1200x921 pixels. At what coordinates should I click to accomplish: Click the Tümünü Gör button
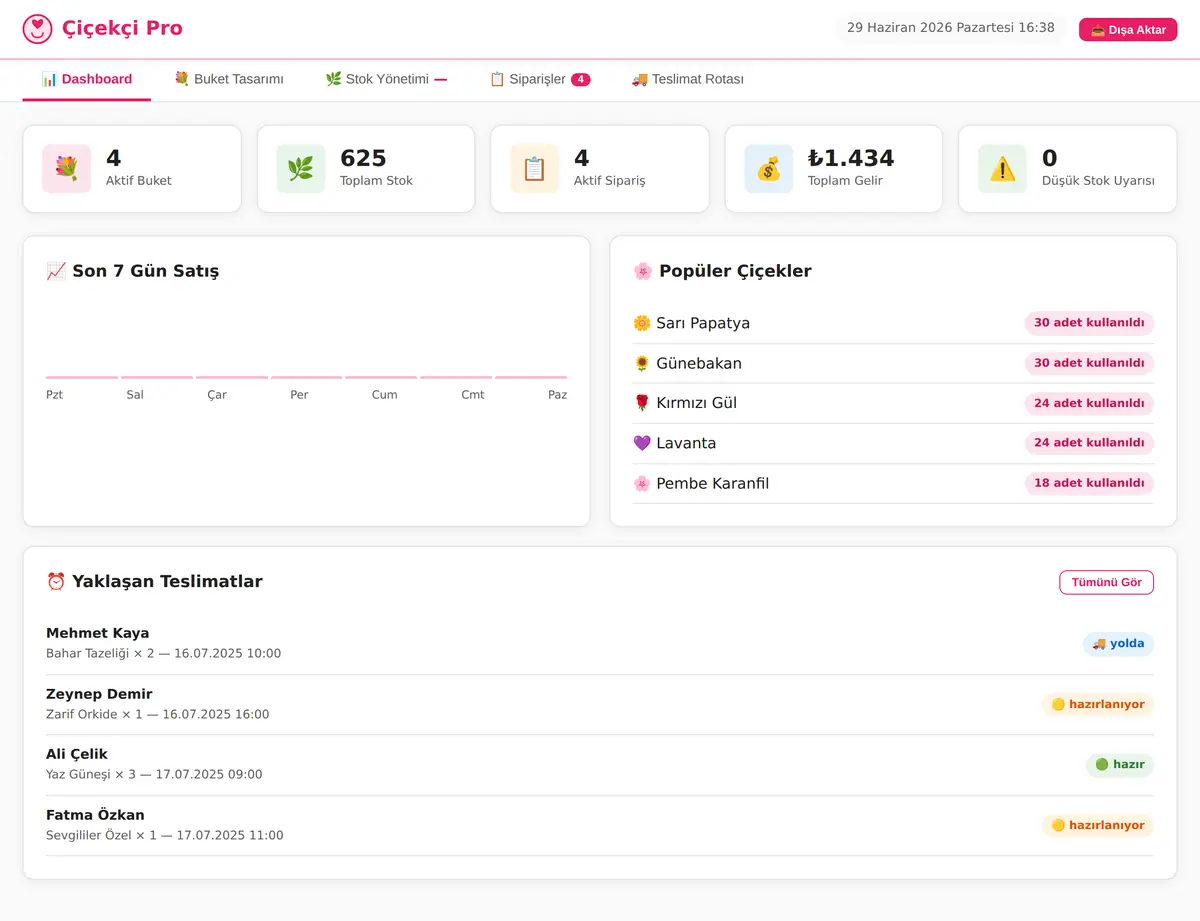click(1106, 582)
